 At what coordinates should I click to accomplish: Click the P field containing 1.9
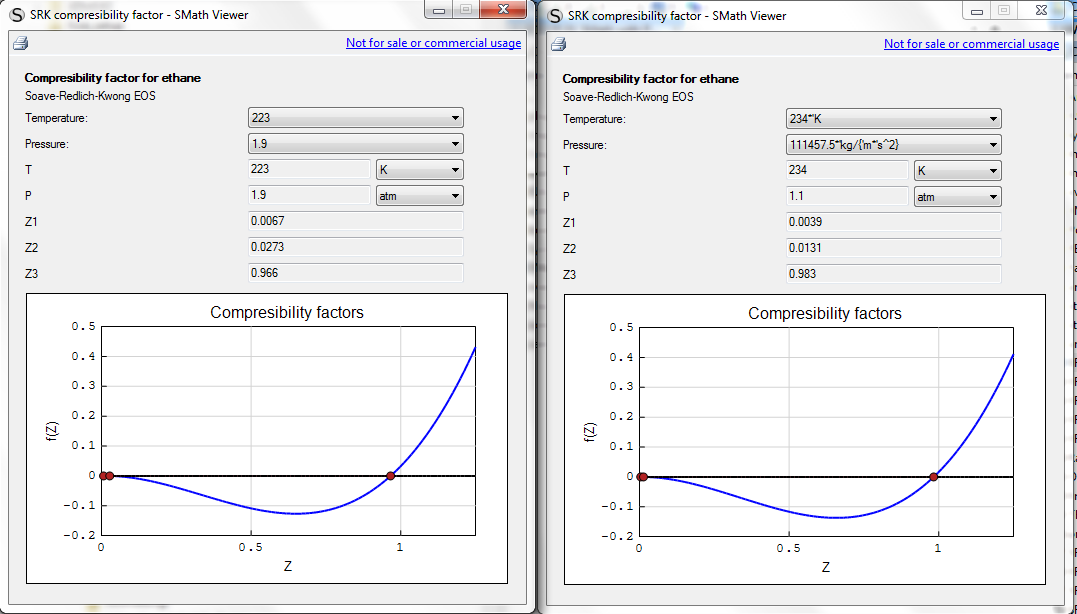pos(308,196)
